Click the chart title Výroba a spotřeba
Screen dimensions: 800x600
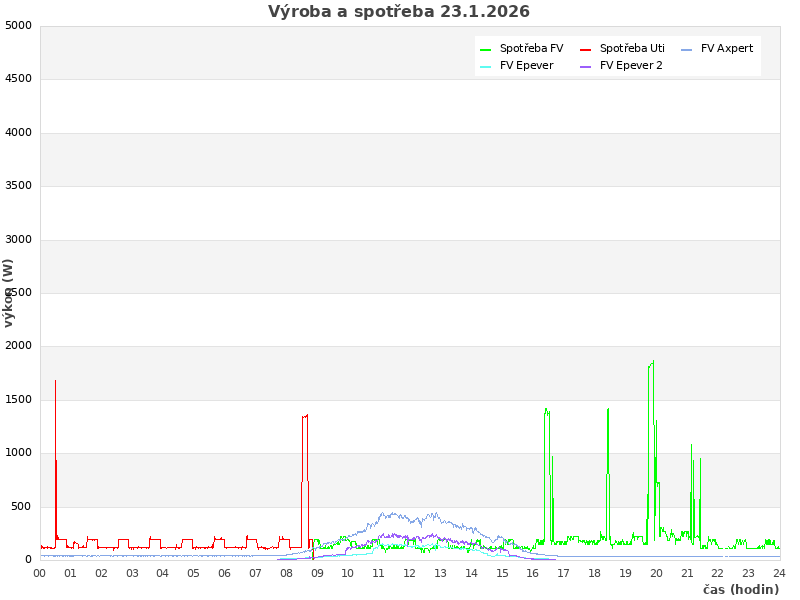pyautogui.click(x=399, y=12)
